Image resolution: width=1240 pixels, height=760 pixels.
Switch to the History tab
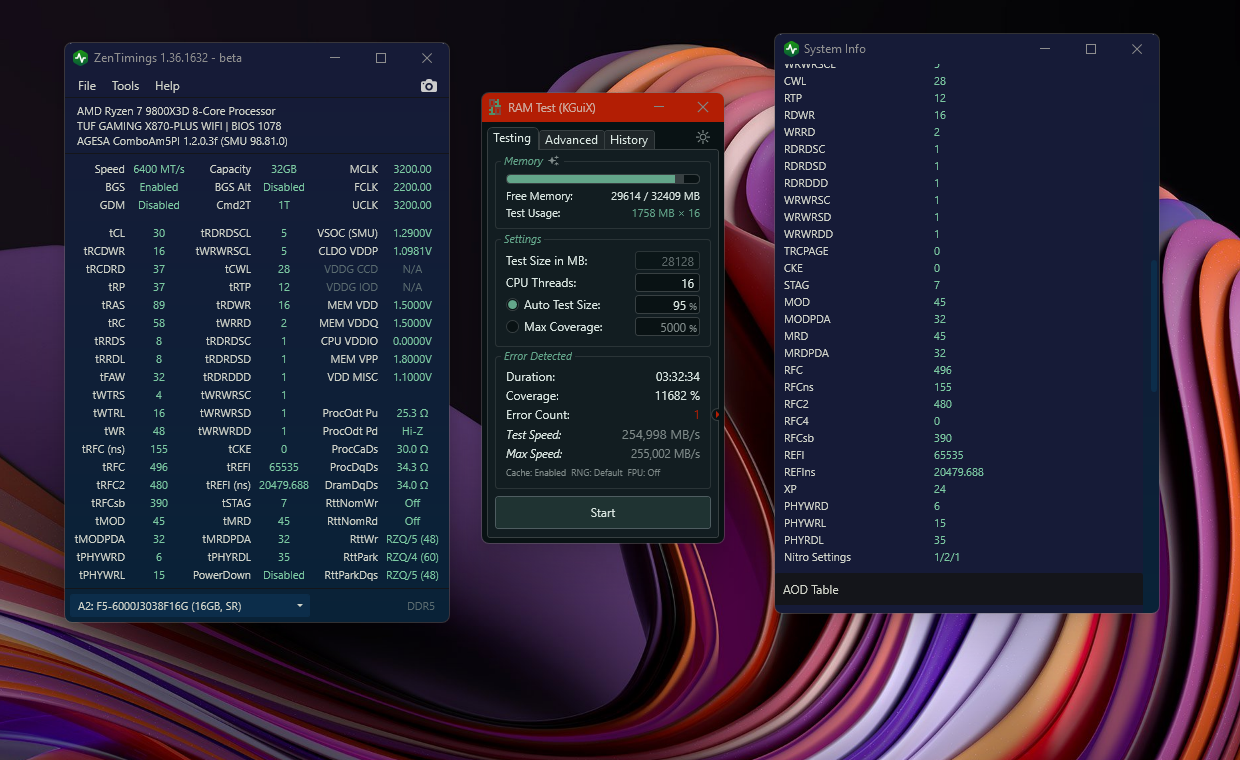pos(629,140)
